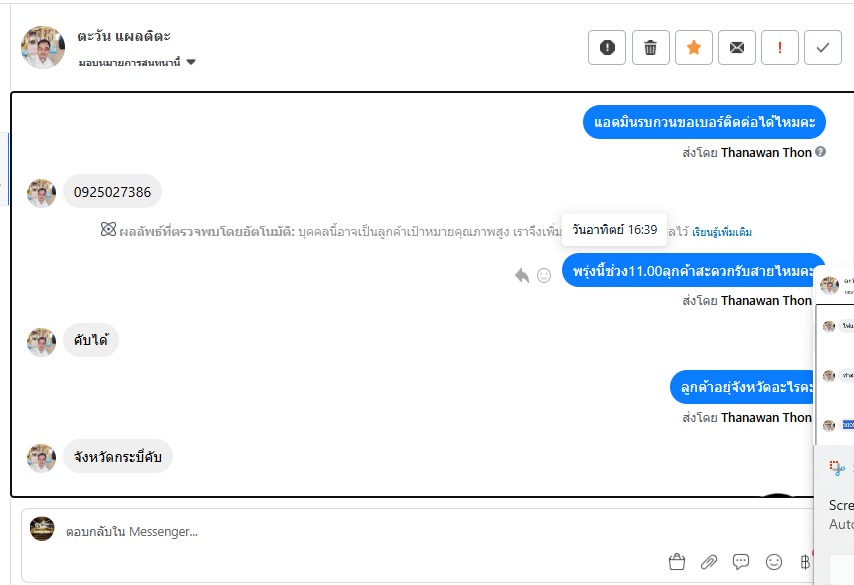Screen dimensions: 854x585
Task: Attach a file with paperclip icon
Action: (709, 562)
